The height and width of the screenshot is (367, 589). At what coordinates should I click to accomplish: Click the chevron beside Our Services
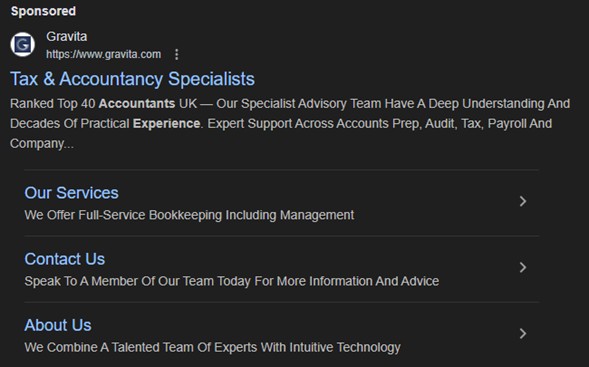pyautogui.click(x=523, y=201)
